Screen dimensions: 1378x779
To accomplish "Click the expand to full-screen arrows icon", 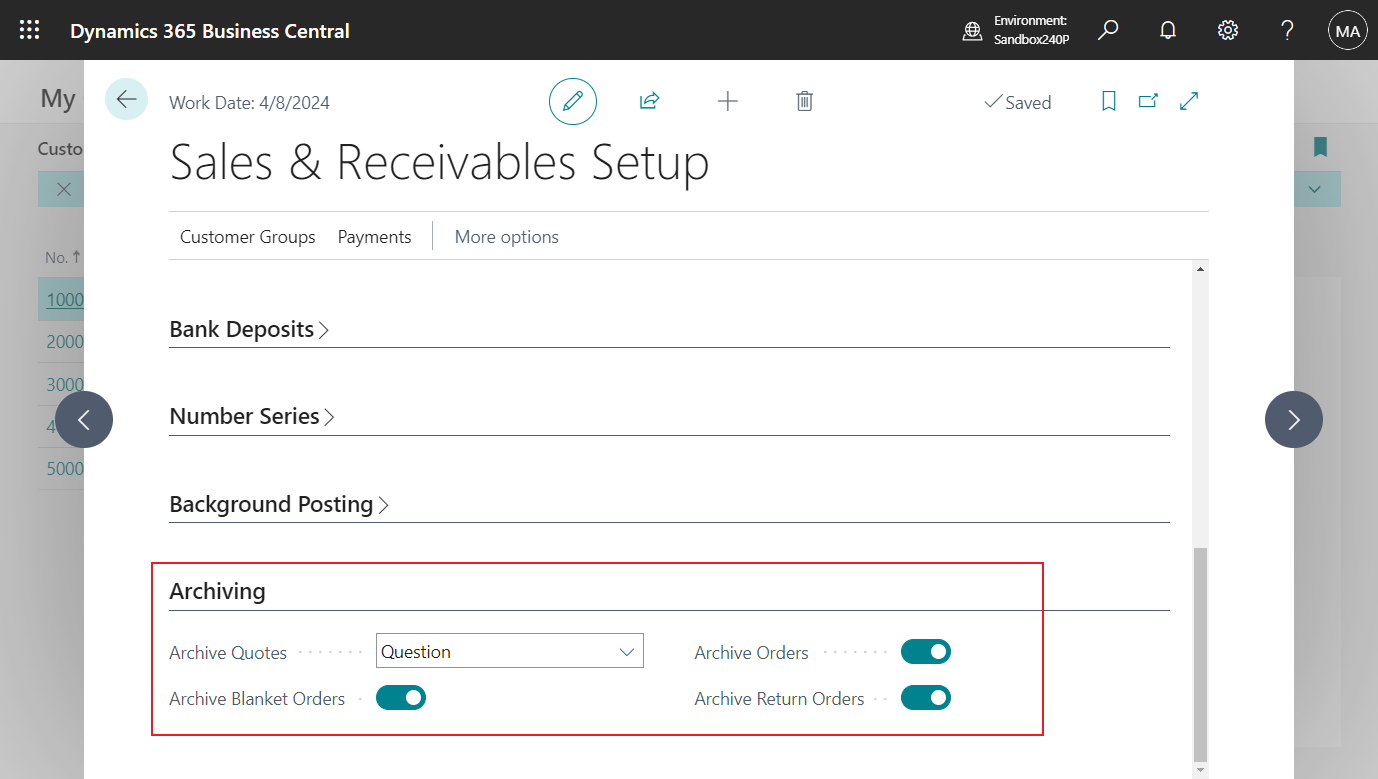I will (1189, 101).
